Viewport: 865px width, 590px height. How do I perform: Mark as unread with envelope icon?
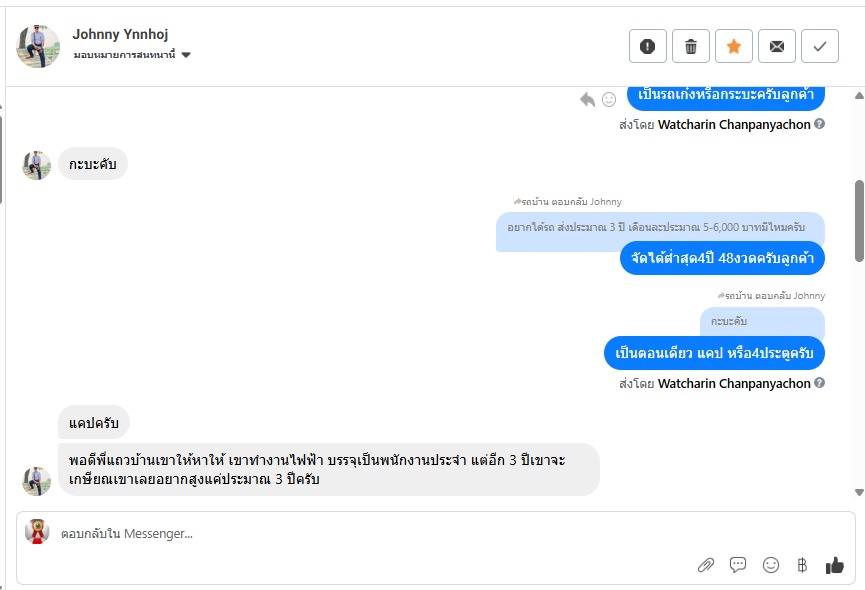tap(777, 46)
